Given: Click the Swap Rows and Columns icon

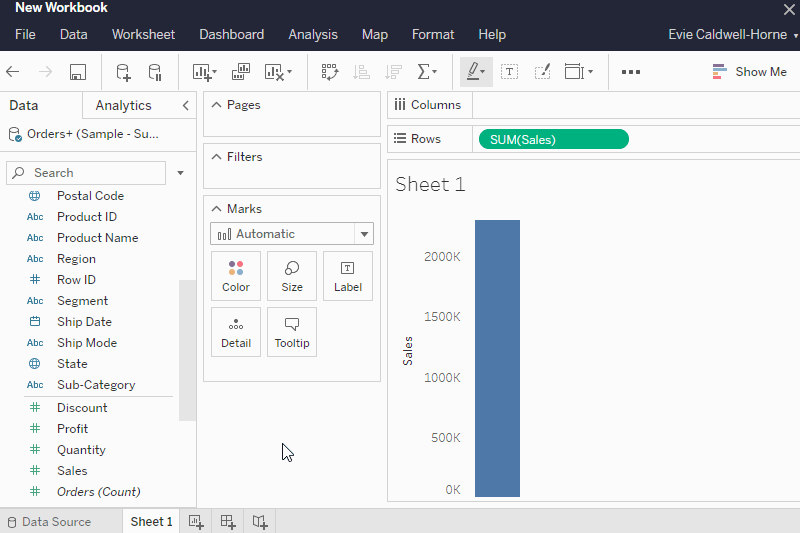Looking at the screenshot, I should tap(330, 72).
